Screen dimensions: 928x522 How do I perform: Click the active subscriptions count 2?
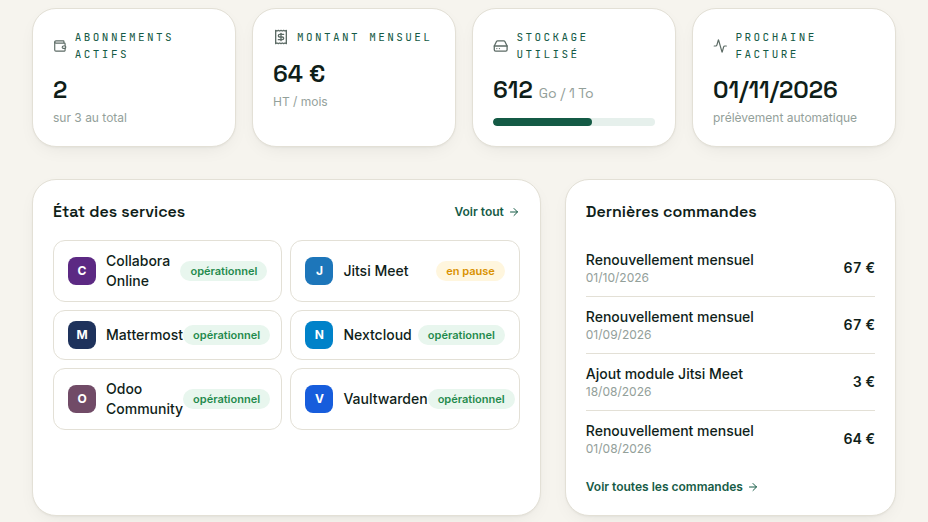pos(60,90)
